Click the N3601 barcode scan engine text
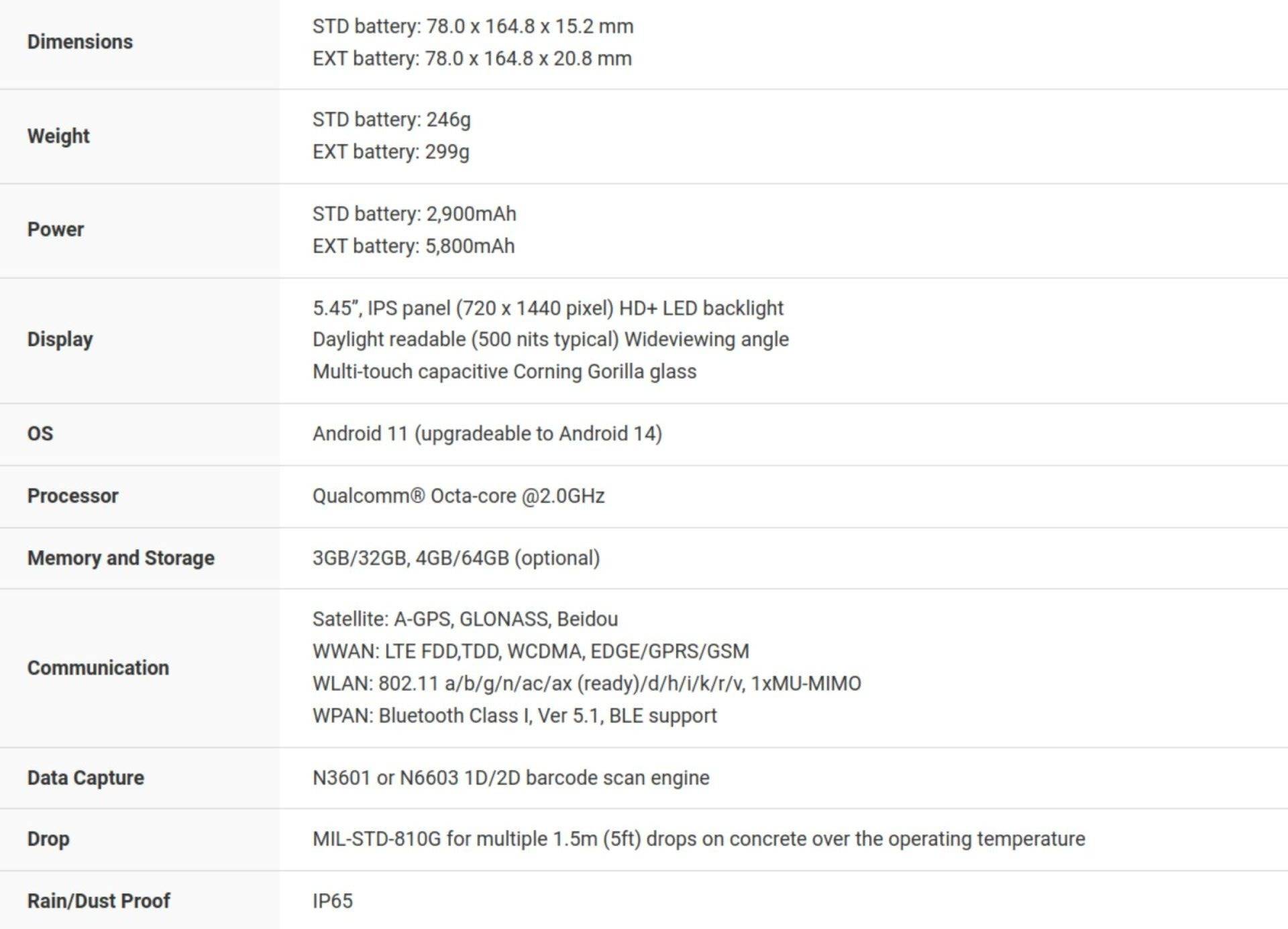1288x929 pixels. pos(511,778)
